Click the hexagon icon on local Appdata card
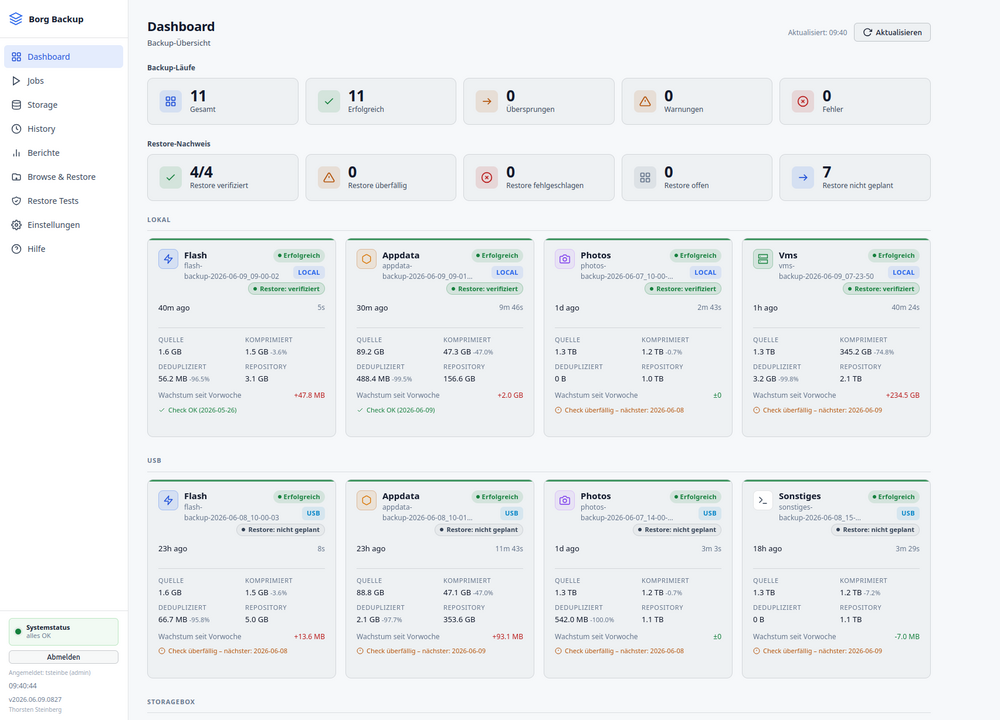This screenshot has width=1000, height=720. pos(366,259)
